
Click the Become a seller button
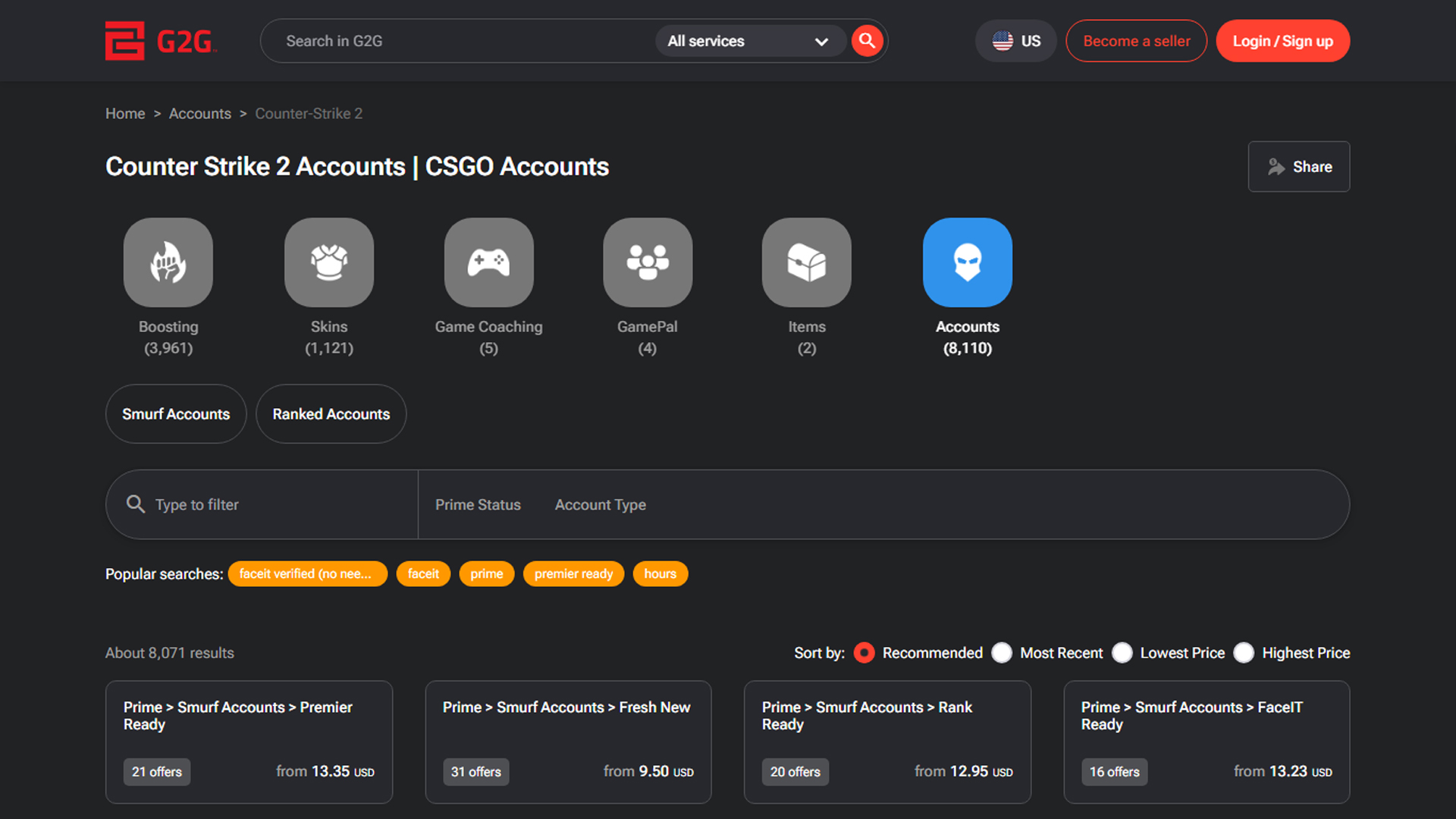click(x=1136, y=41)
